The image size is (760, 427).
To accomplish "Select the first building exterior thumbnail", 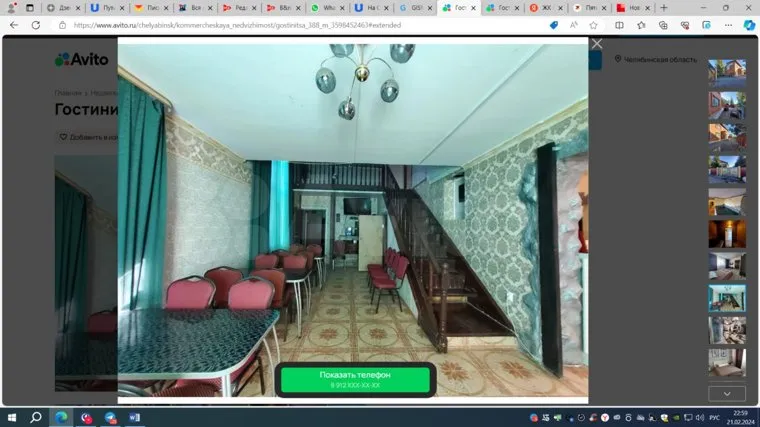I will click(x=727, y=72).
